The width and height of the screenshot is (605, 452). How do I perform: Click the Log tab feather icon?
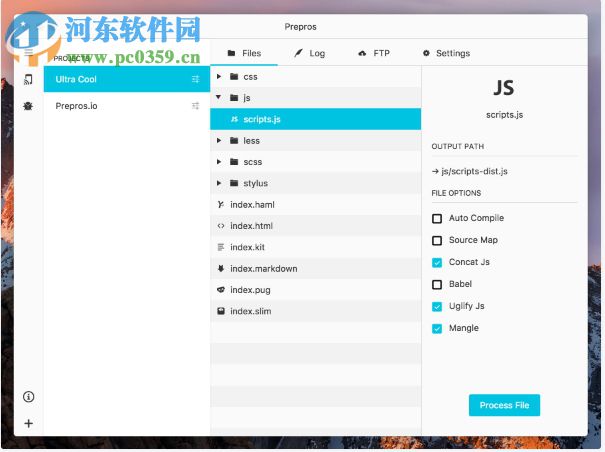point(298,53)
